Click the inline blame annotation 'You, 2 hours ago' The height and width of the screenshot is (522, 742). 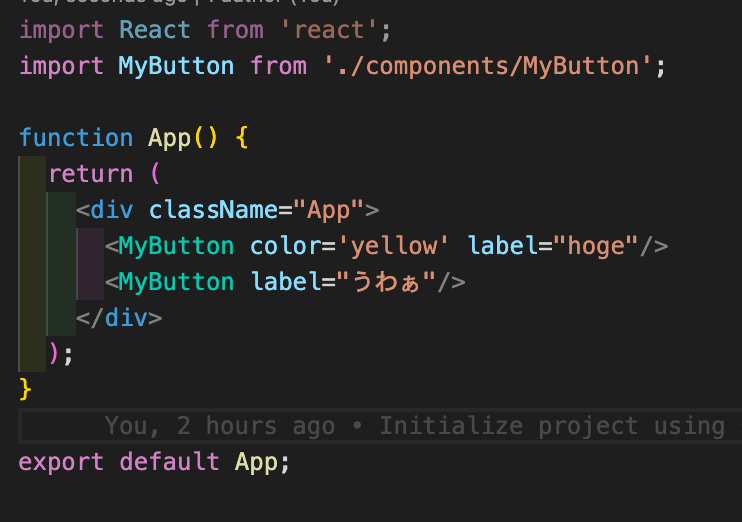pyautogui.click(x=219, y=426)
